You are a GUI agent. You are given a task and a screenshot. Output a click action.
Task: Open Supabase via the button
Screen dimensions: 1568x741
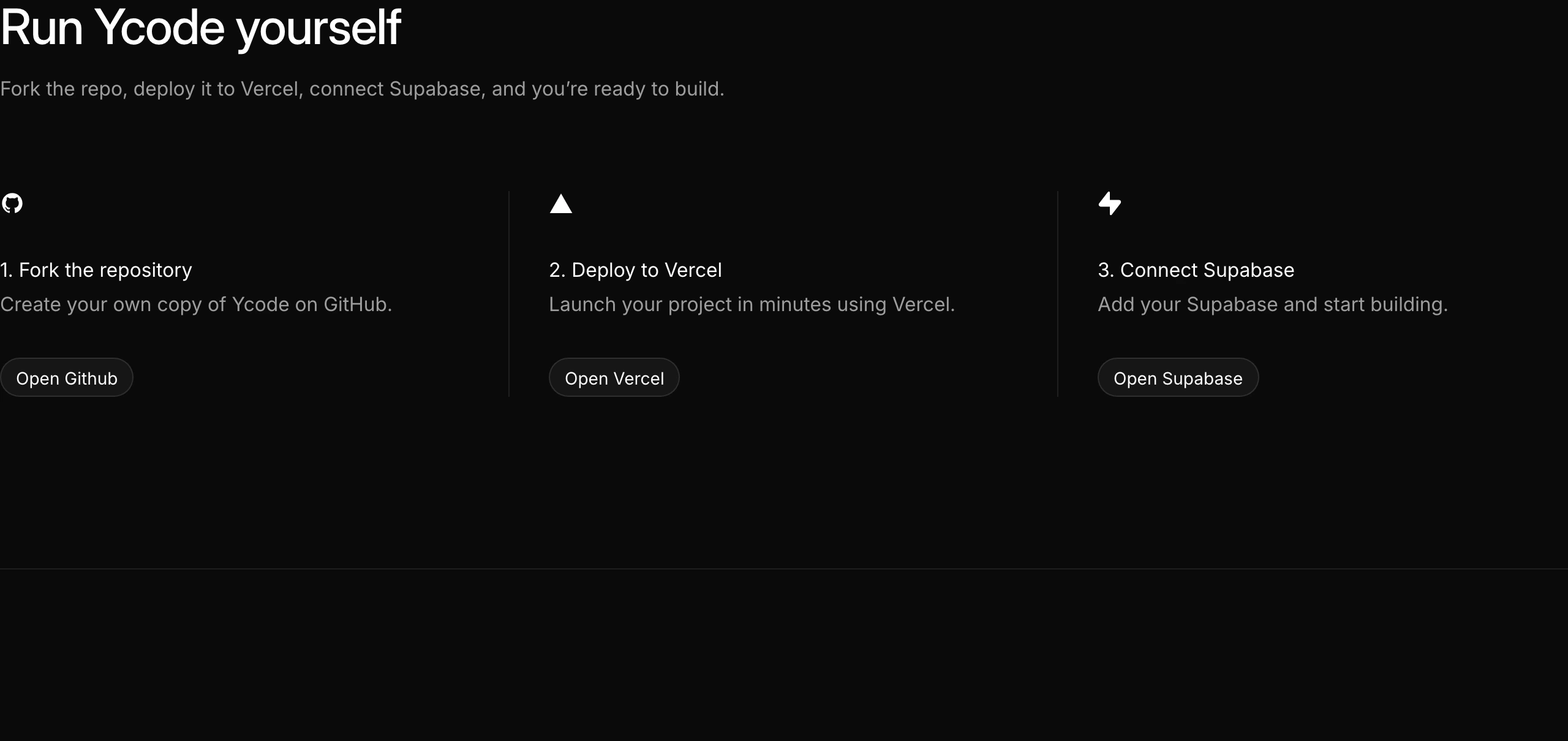pos(1178,377)
